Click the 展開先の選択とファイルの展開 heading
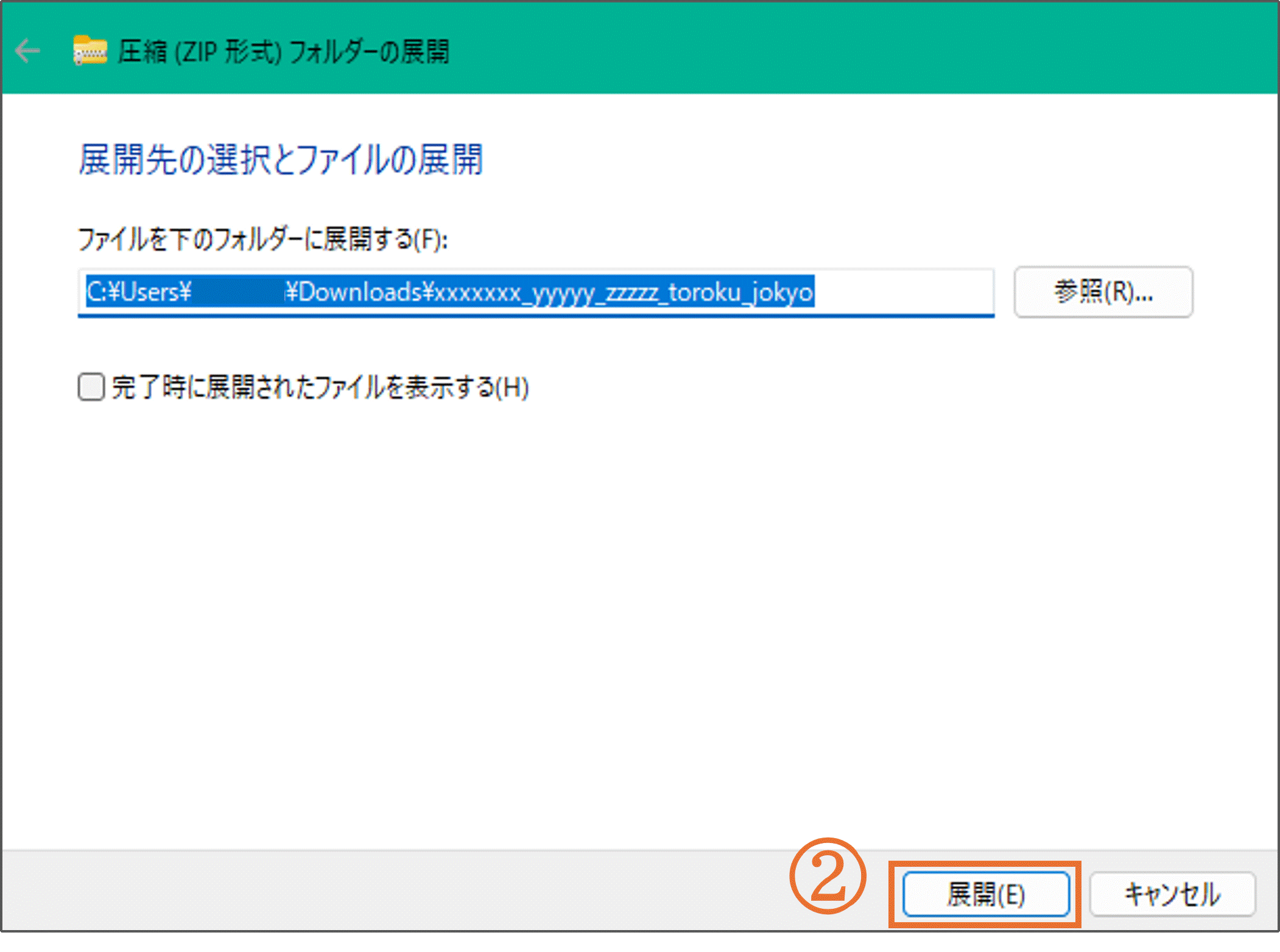Image resolution: width=1280 pixels, height=952 pixels. (x=281, y=160)
